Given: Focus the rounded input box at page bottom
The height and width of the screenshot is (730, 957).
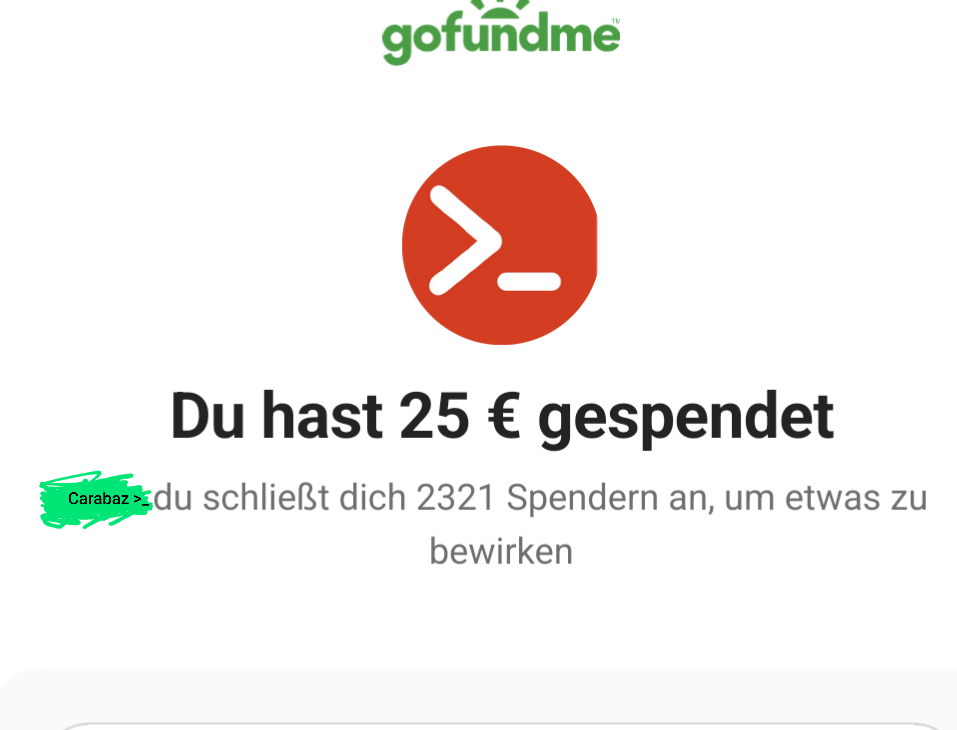Looking at the screenshot, I should (x=500, y=726).
